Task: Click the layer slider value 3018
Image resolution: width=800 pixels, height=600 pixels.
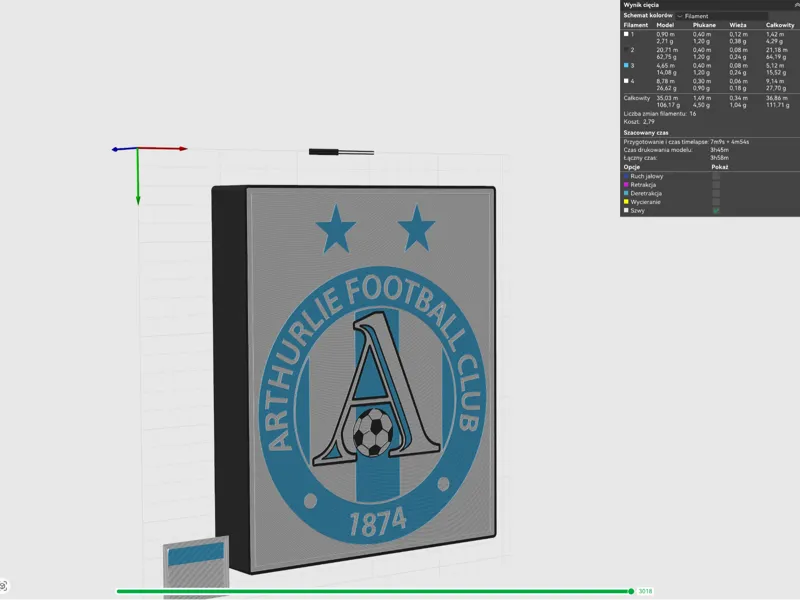Action: point(645,591)
